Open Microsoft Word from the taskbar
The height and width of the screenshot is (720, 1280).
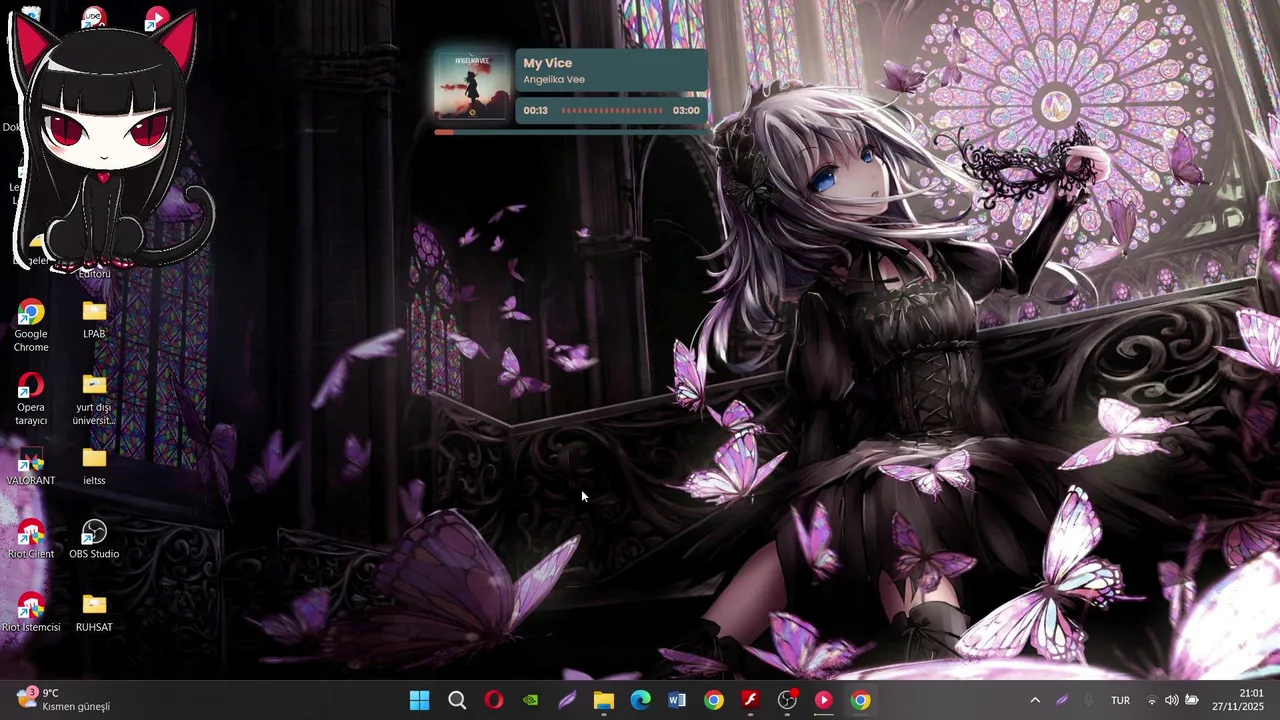(677, 700)
